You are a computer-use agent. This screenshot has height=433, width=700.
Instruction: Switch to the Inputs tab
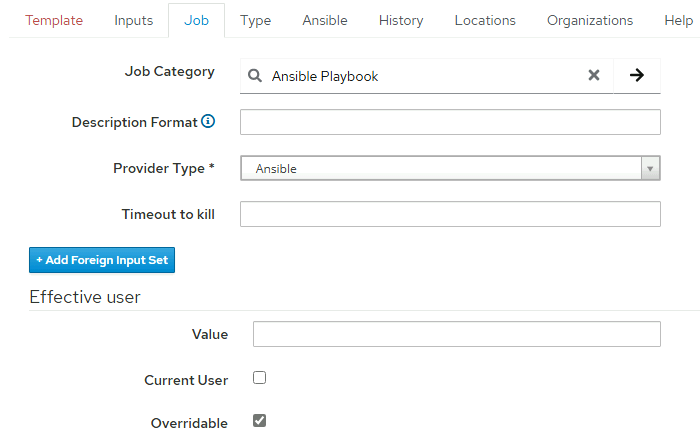click(133, 21)
